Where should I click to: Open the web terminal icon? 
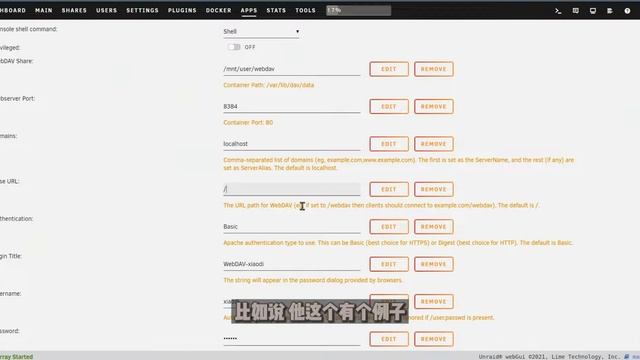click(558, 11)
